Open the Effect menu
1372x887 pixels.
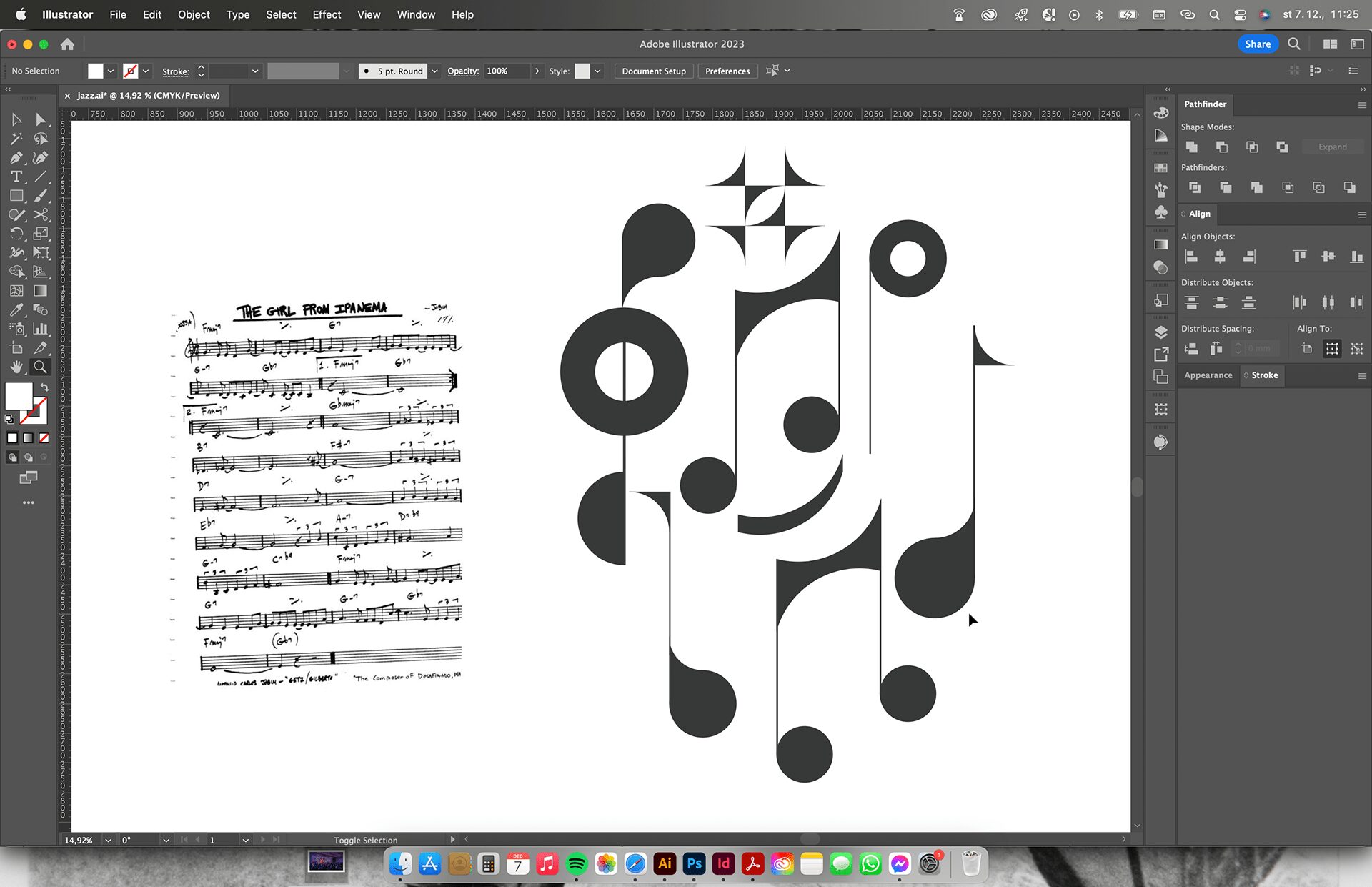[x=327, y=14]
